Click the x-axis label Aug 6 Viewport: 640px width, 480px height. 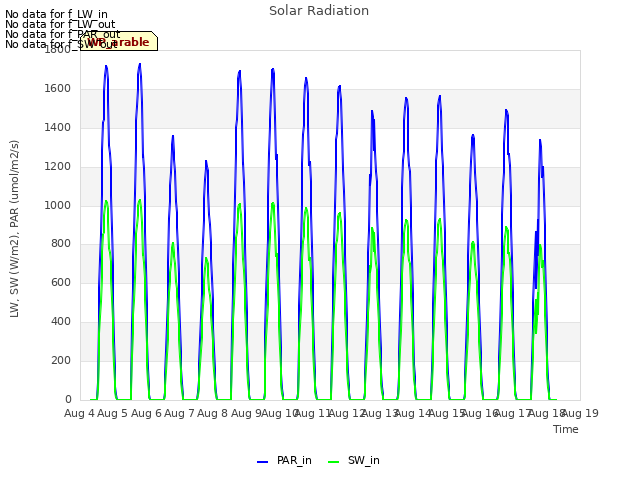pyautogui.click(x=146, y=413)
